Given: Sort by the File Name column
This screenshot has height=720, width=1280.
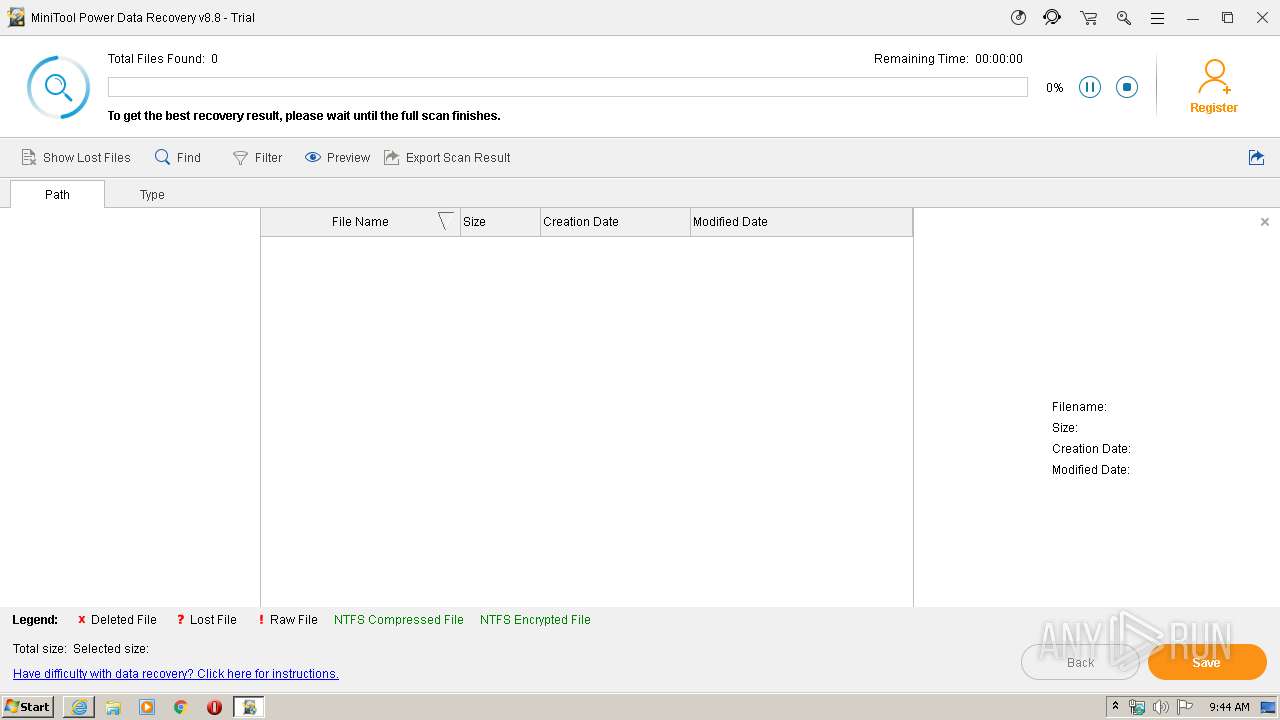Looking at the screenshot, I should pyautogui.click(x=360, y=222).
